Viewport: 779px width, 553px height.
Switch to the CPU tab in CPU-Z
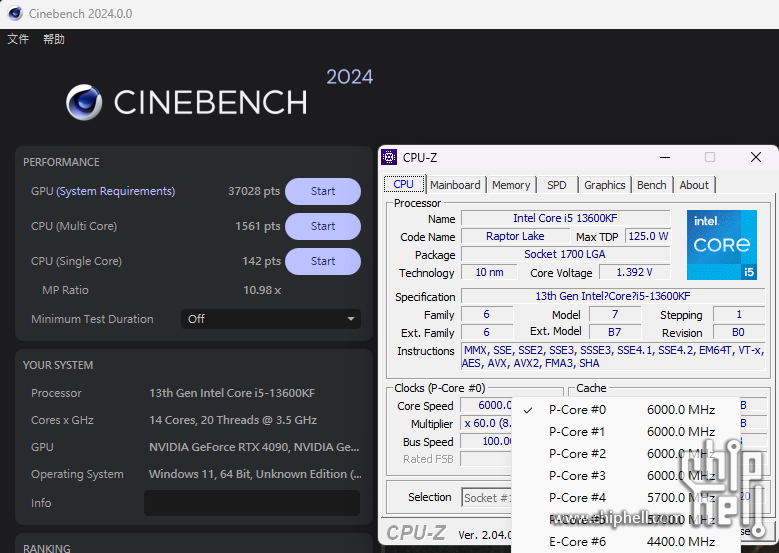point(404,184)
